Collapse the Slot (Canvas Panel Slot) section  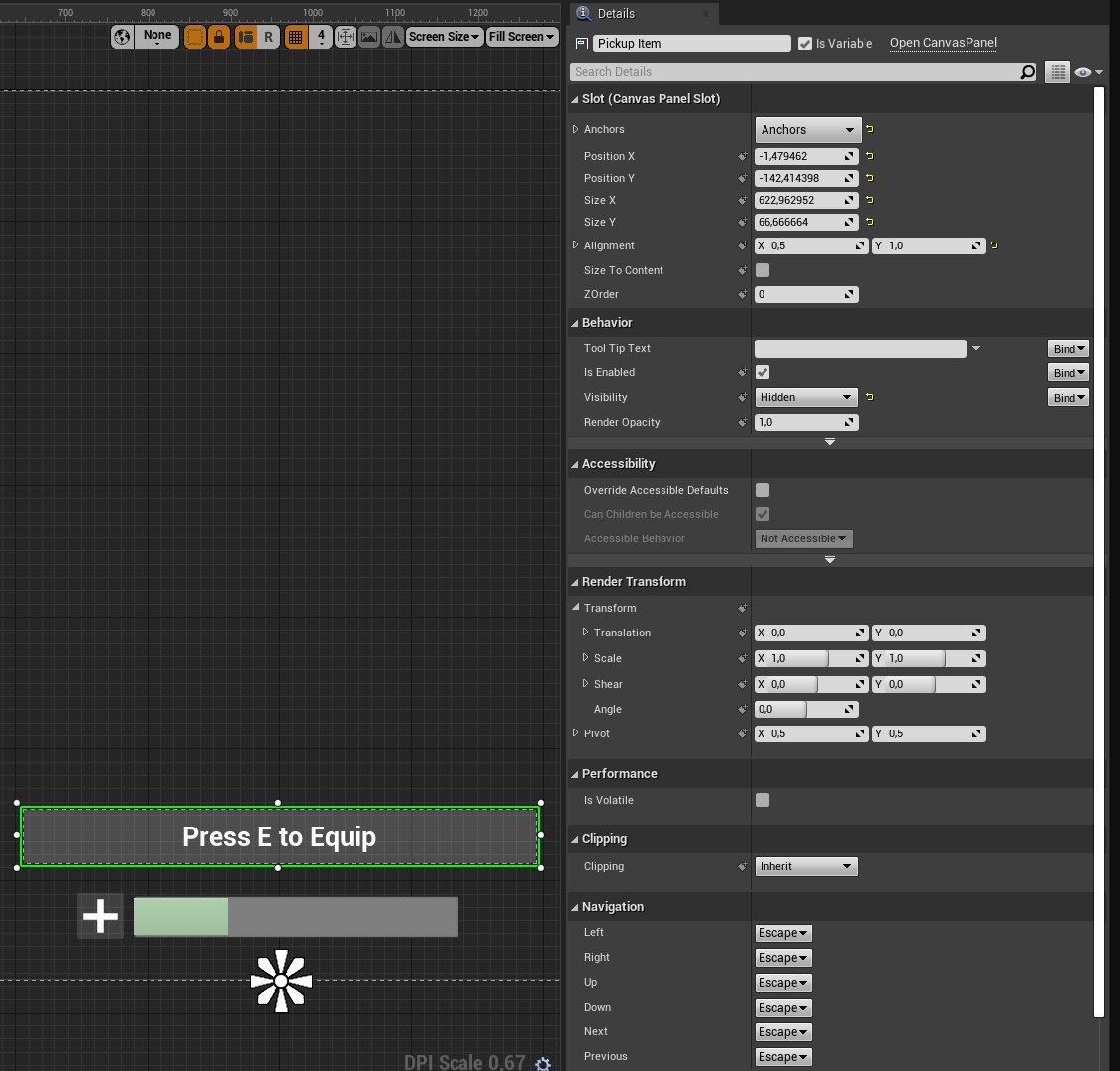575,99
